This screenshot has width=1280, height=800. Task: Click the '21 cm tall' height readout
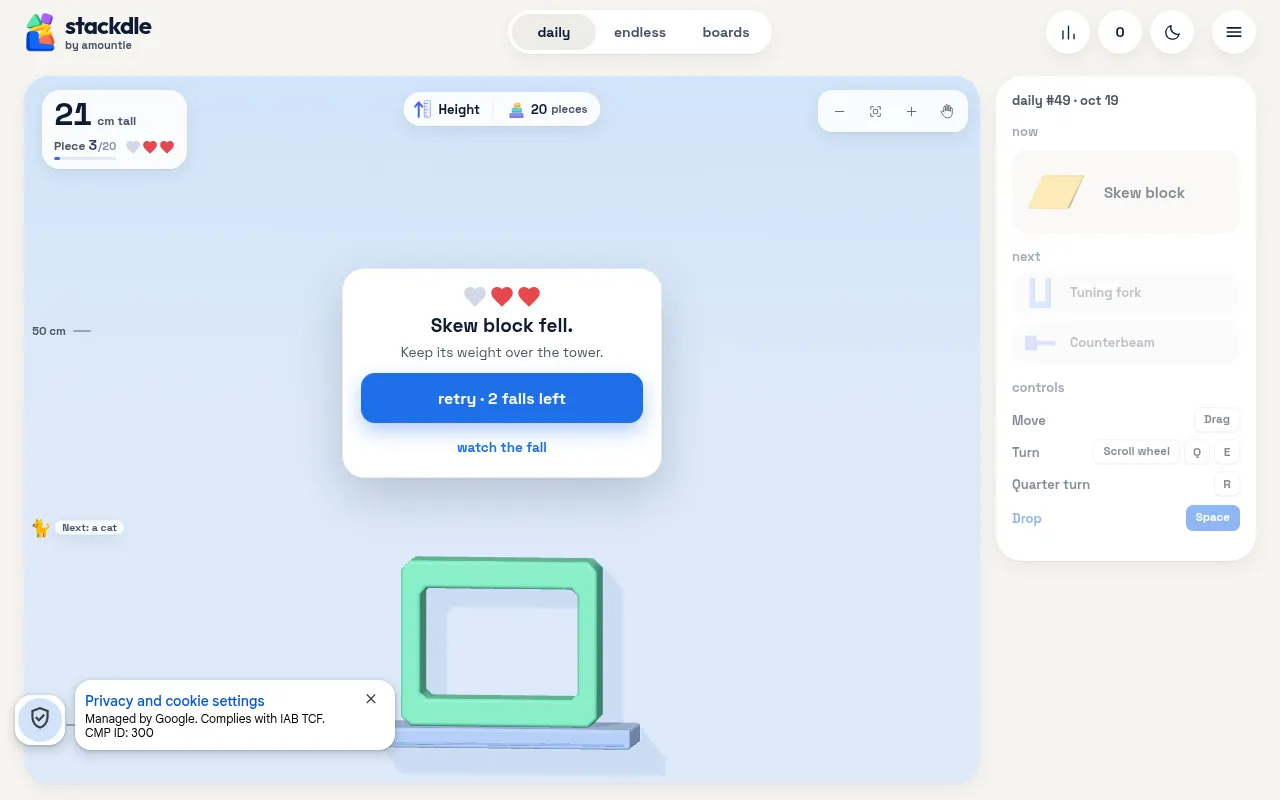click(95, 116)
